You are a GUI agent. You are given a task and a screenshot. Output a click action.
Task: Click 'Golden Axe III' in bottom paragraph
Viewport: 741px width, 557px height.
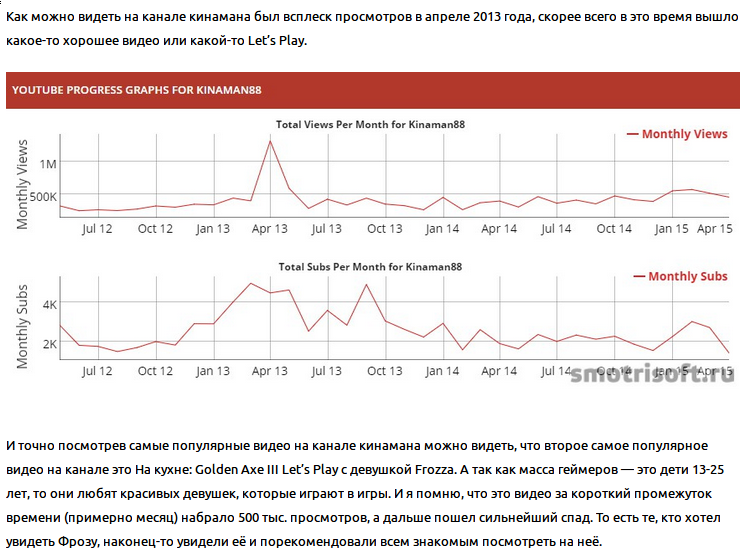pyautogui.click(x=237, y=470)
